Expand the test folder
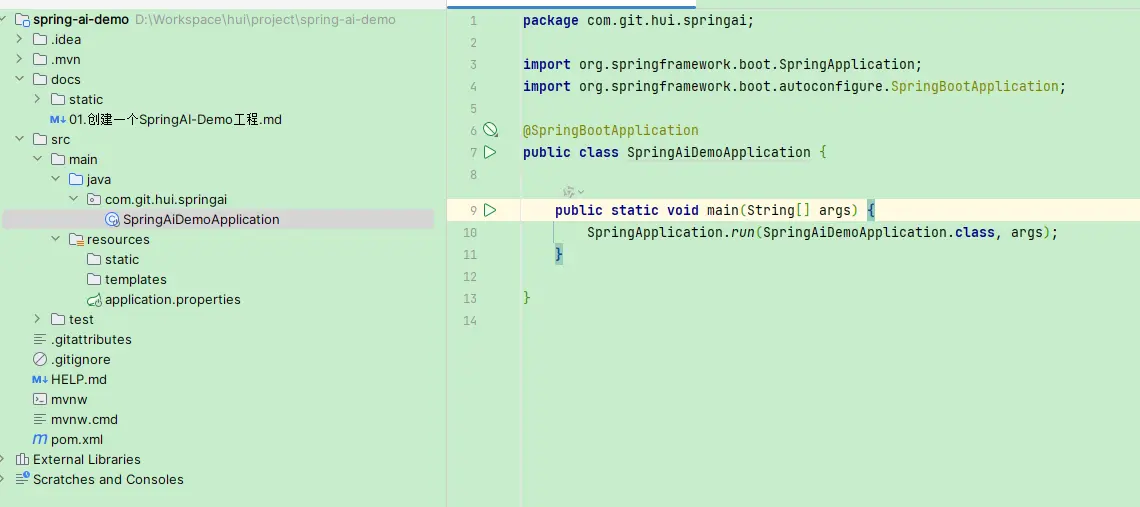This screenshot has height=507, width=1140. [38, 319]
